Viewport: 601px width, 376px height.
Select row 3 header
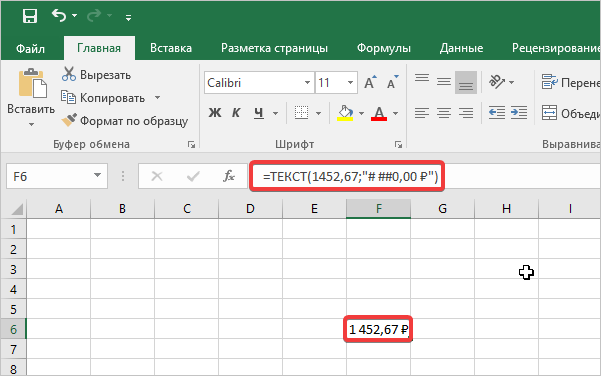pos(13,269)
